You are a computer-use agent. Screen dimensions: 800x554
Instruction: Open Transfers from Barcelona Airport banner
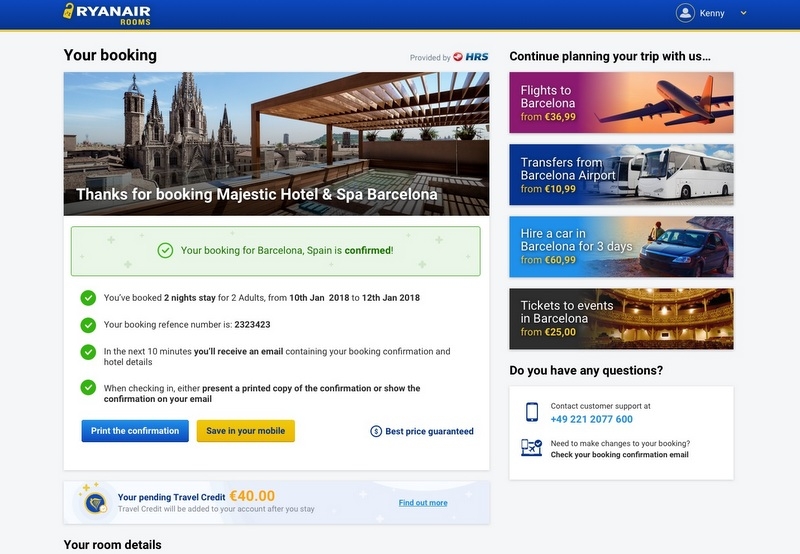pos(621,175)
